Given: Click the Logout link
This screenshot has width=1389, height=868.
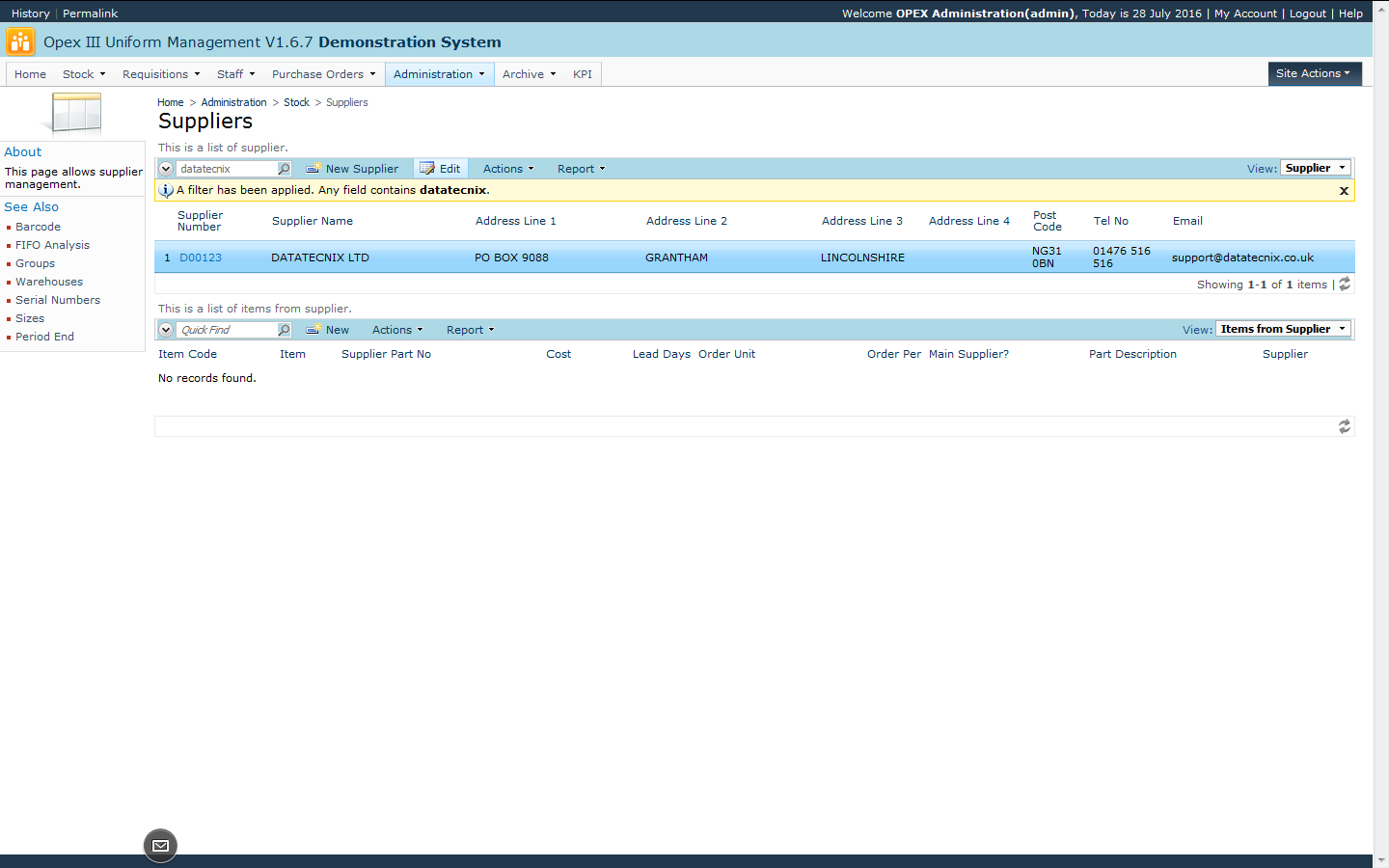Looking at the screenshot, I should click(1308, 14).
